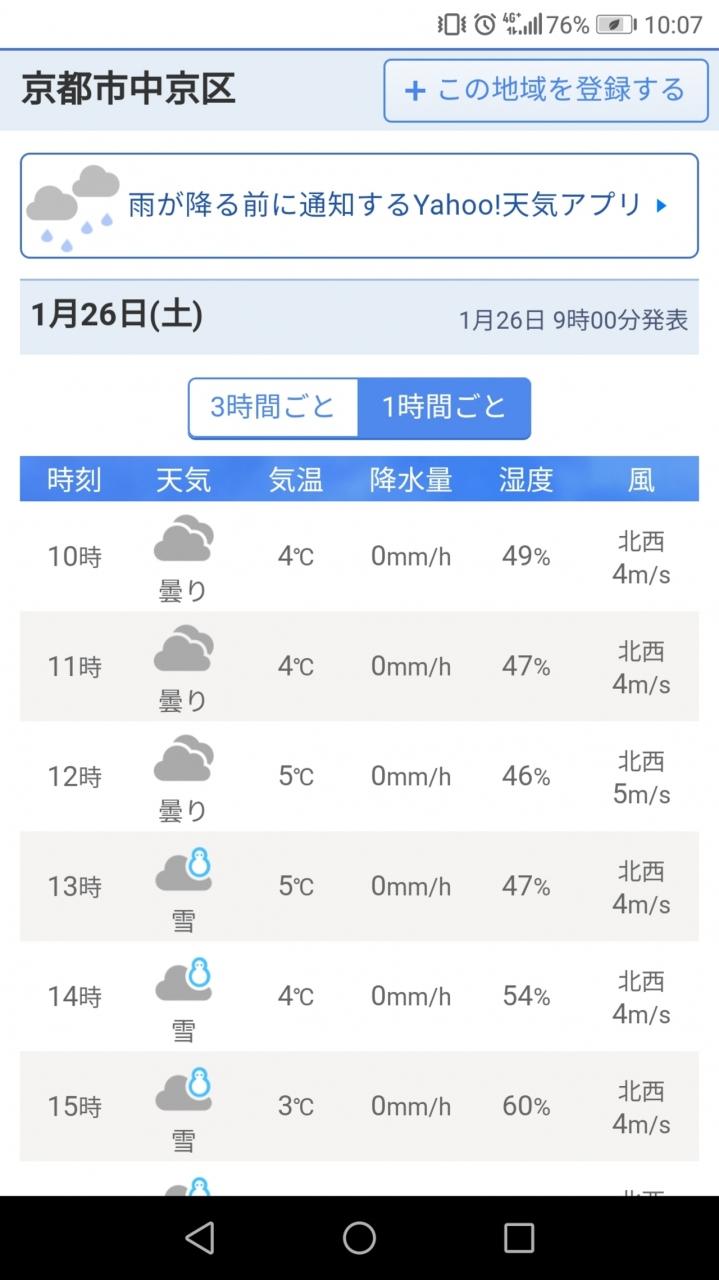Tap the 時刻 column header

pos(75,480)
